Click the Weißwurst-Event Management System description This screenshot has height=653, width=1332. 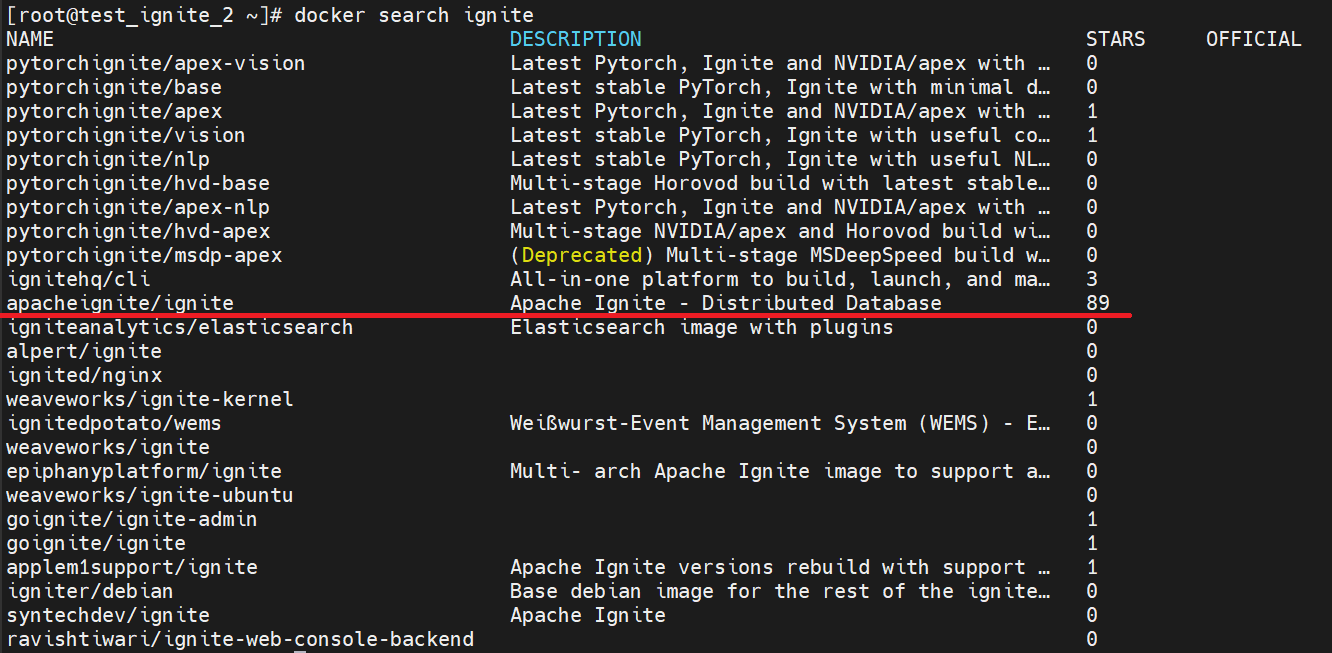click(781, 423)
